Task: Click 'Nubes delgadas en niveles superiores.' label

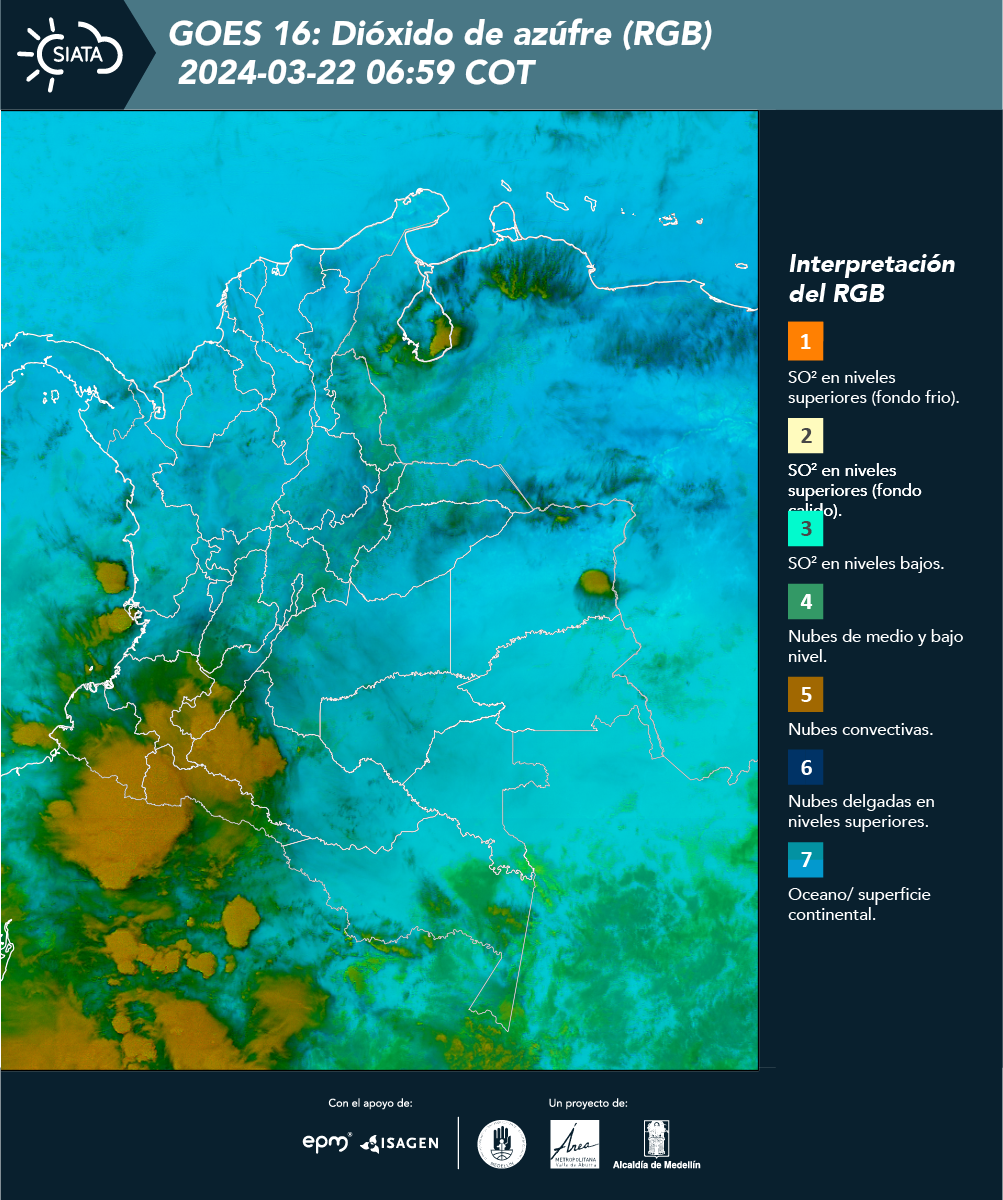Action: coord(861,811)
